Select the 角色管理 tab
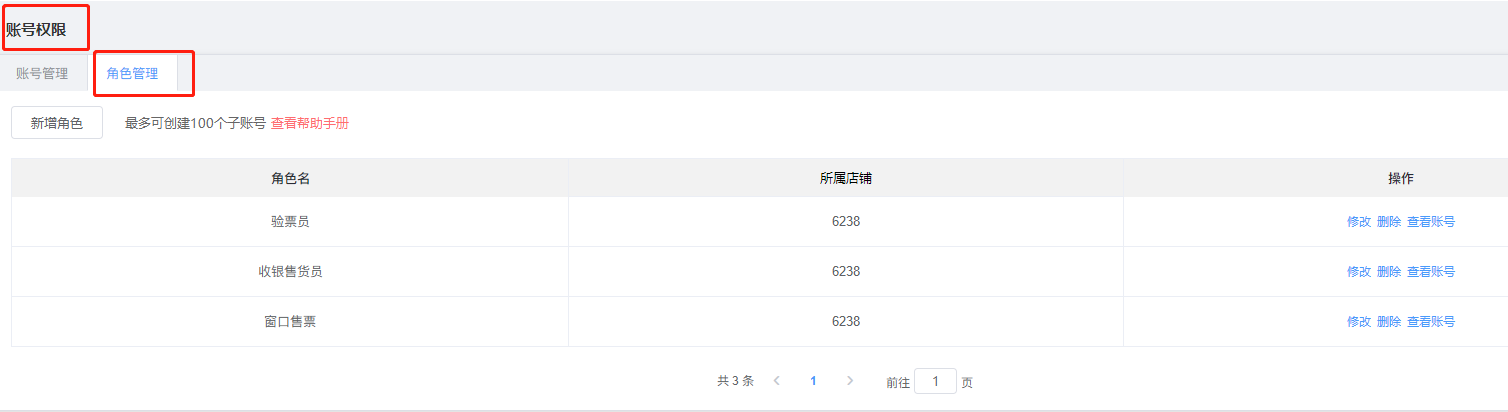The height and width of the screenshot is (412, 1508). click(132, 73)
